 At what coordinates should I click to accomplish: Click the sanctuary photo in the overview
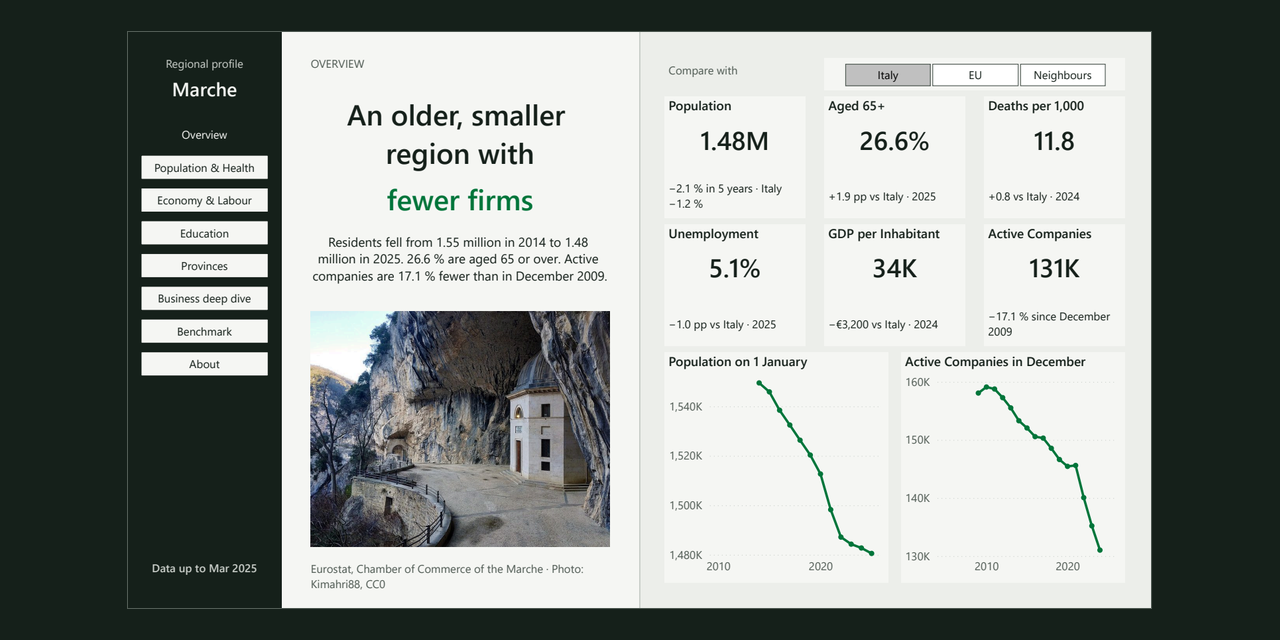[460, 429]
